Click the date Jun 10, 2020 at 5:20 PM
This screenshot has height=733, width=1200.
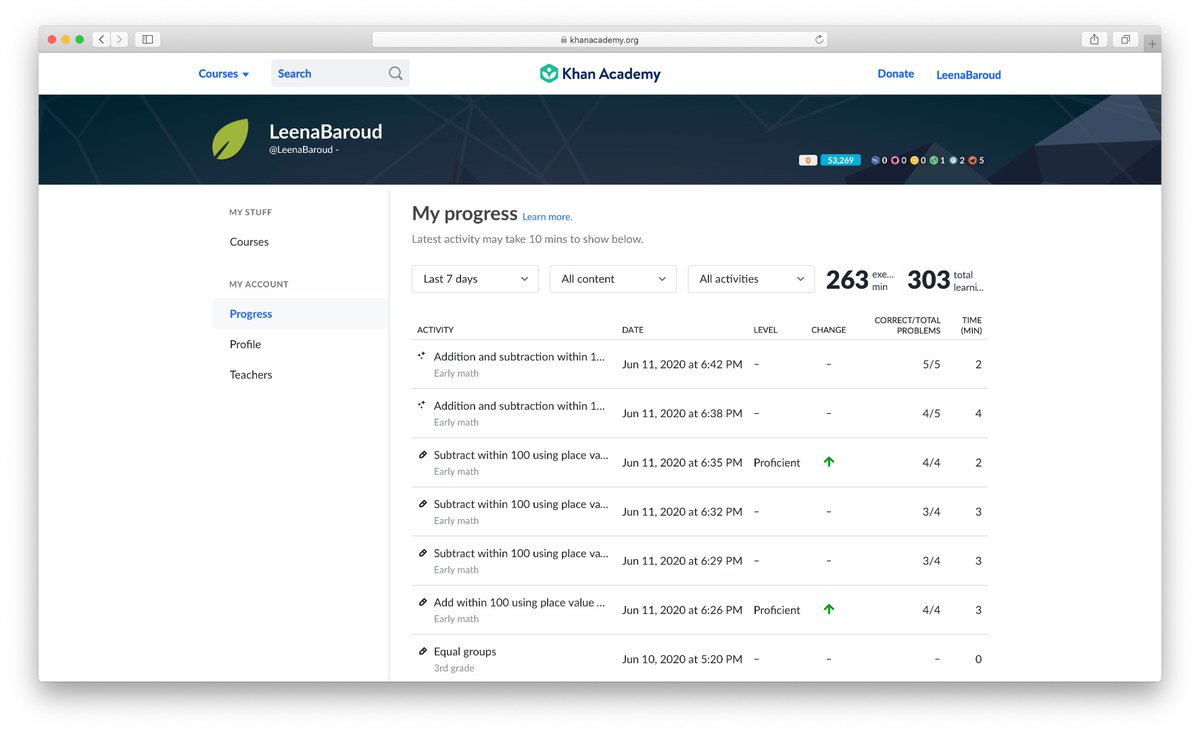pyautogui.click(x=682, y=660)
